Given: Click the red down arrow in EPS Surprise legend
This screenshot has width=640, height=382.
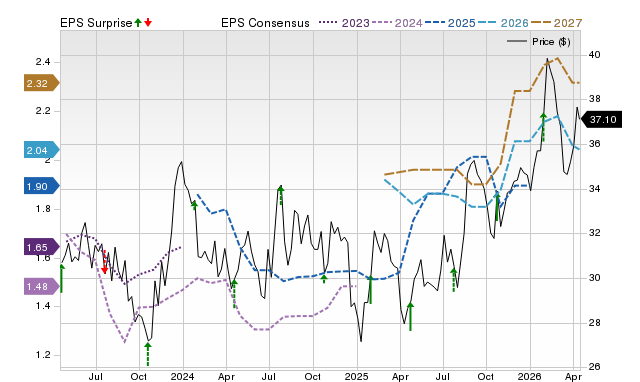Looking at the screenshot, I should click(x=148, y=23).
